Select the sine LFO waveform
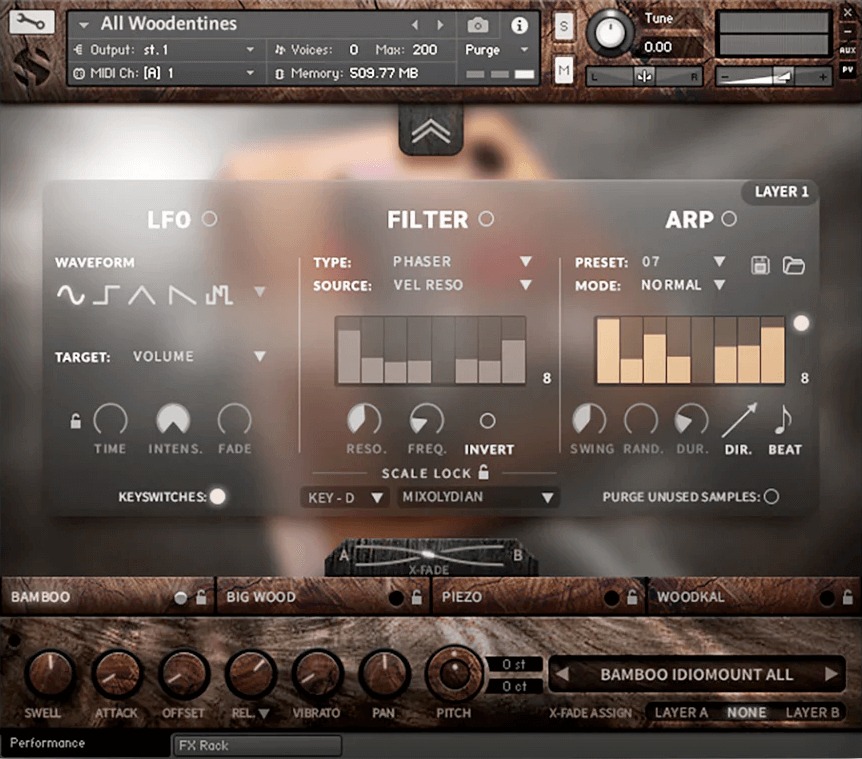Screen dimensions: 862x759 pos(70,294)
